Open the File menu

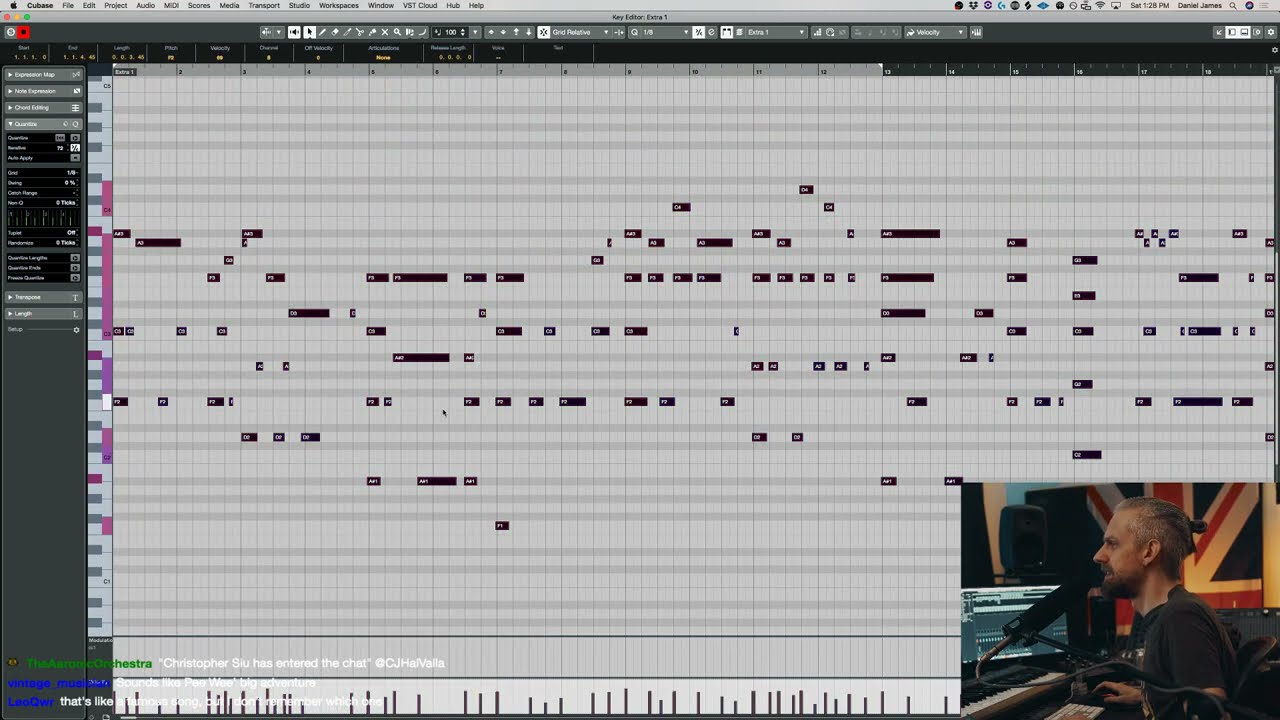coord(68,5)
